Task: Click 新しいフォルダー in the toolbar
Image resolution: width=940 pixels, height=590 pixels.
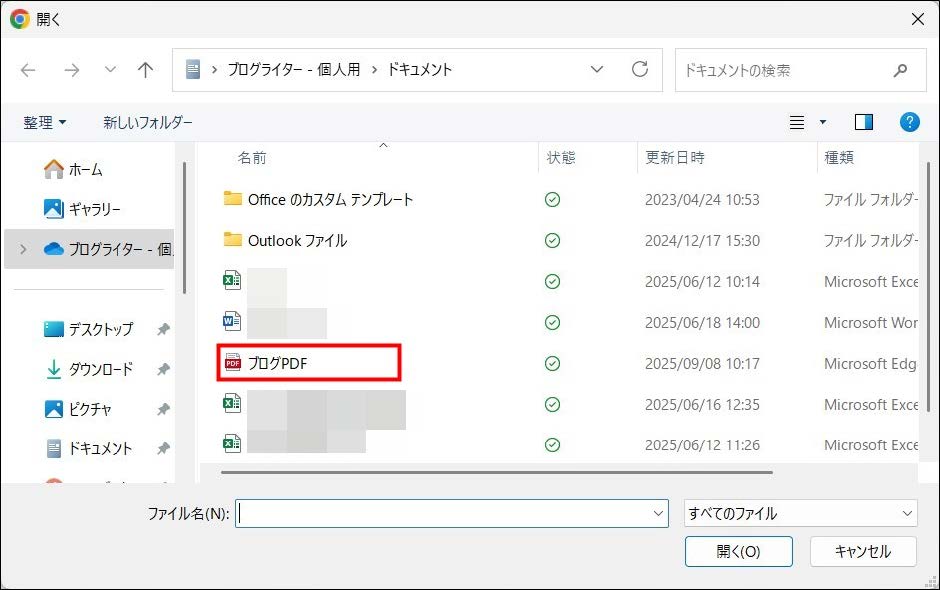Action: [x=148, y=122]
